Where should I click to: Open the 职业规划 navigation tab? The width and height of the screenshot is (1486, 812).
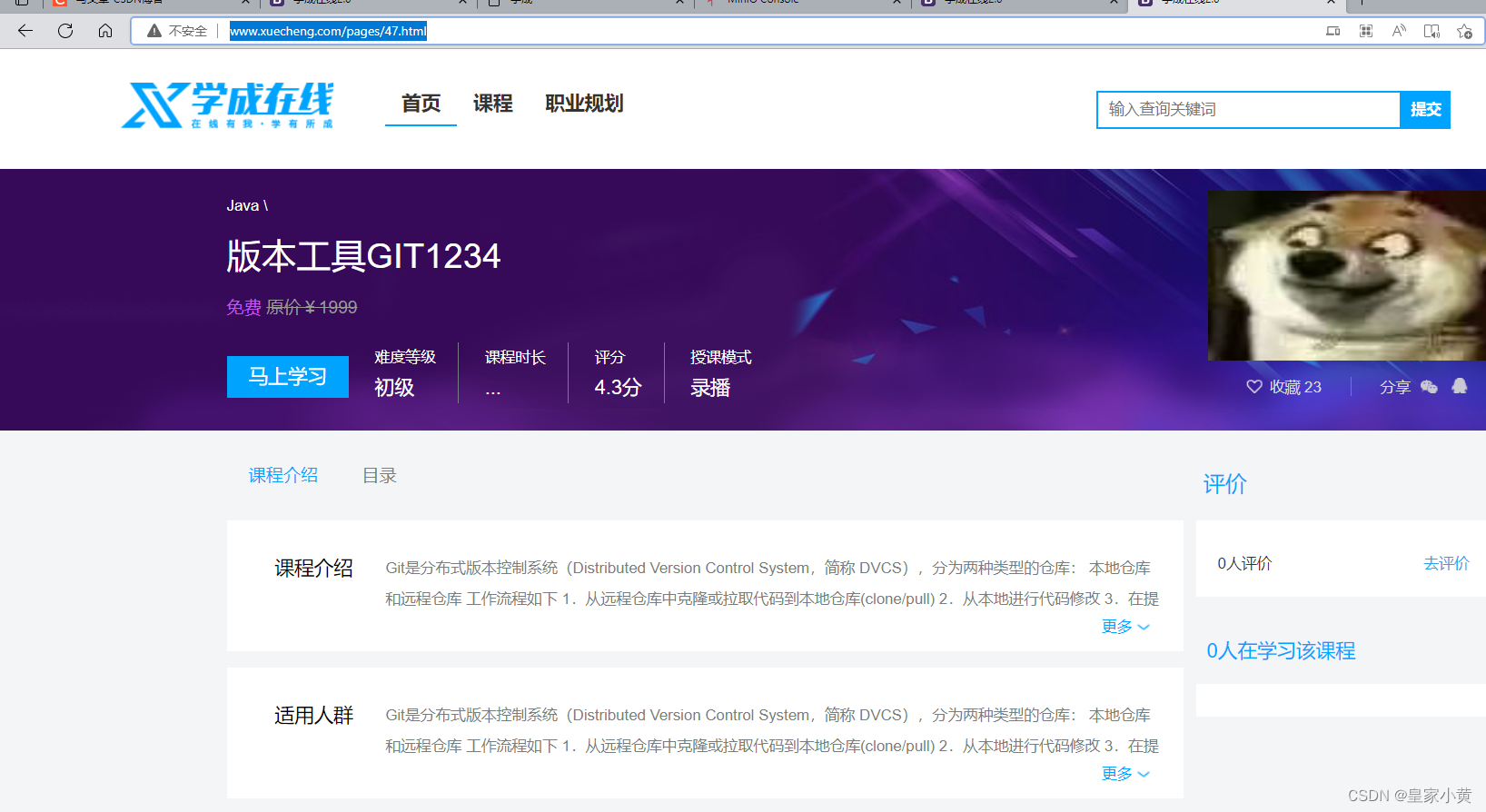pyautogui.click(x=584, y=104)
